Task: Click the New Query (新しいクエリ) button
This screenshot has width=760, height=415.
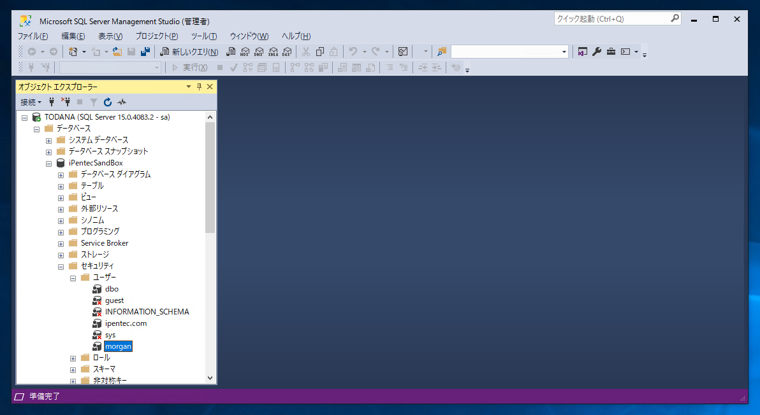Action: coord(189,51)
